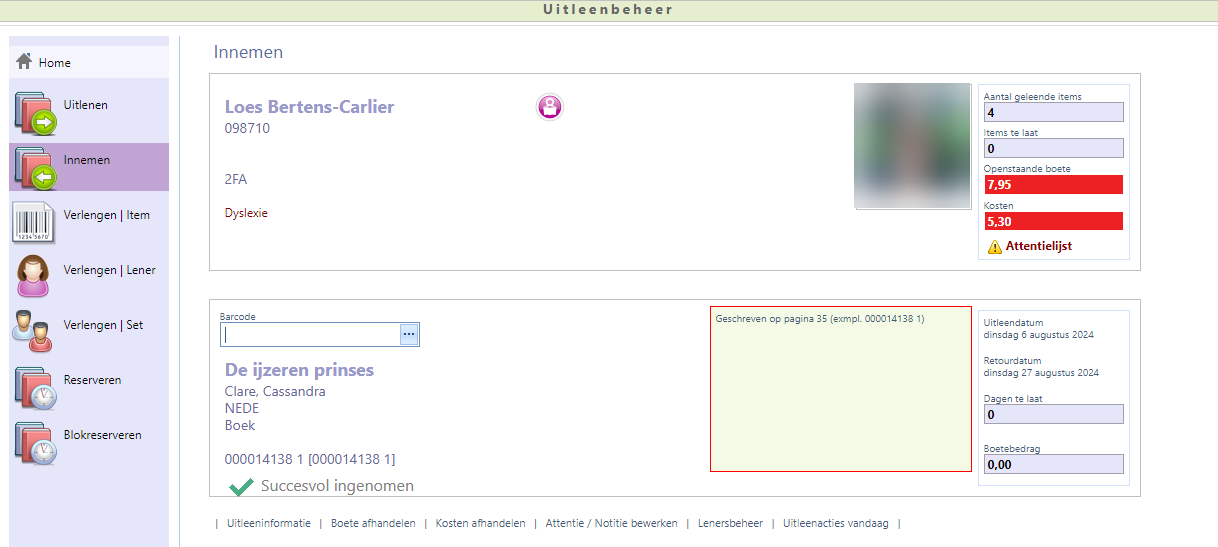The height and width of the screenshot is (547, 1218).
Task: Open Verlengen Set via its people icon
Action: click(x=33, y=331)
